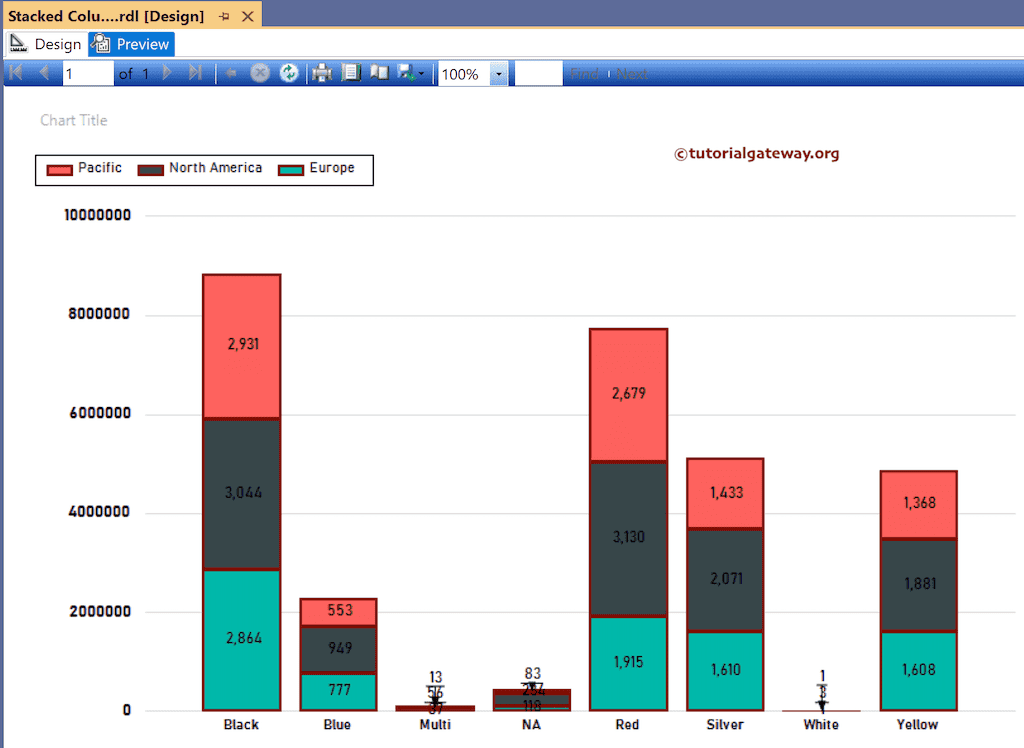Click the Stop Rendering icon

pyautogui.click(x=260, y=73)
